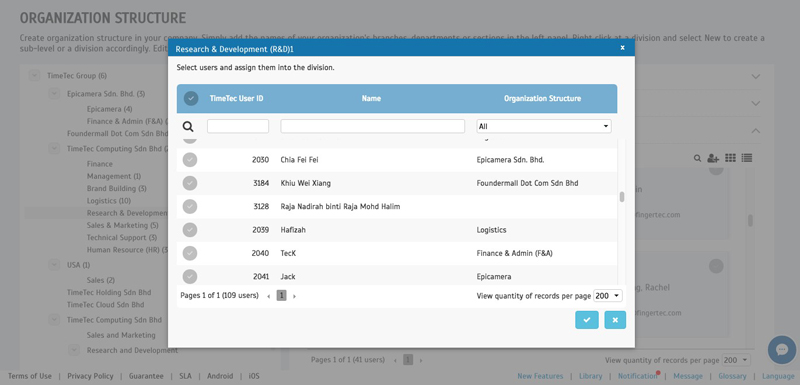Open the Privacy Policy link
Viewport: 800px width, 385px height.
tap(90, 376)
